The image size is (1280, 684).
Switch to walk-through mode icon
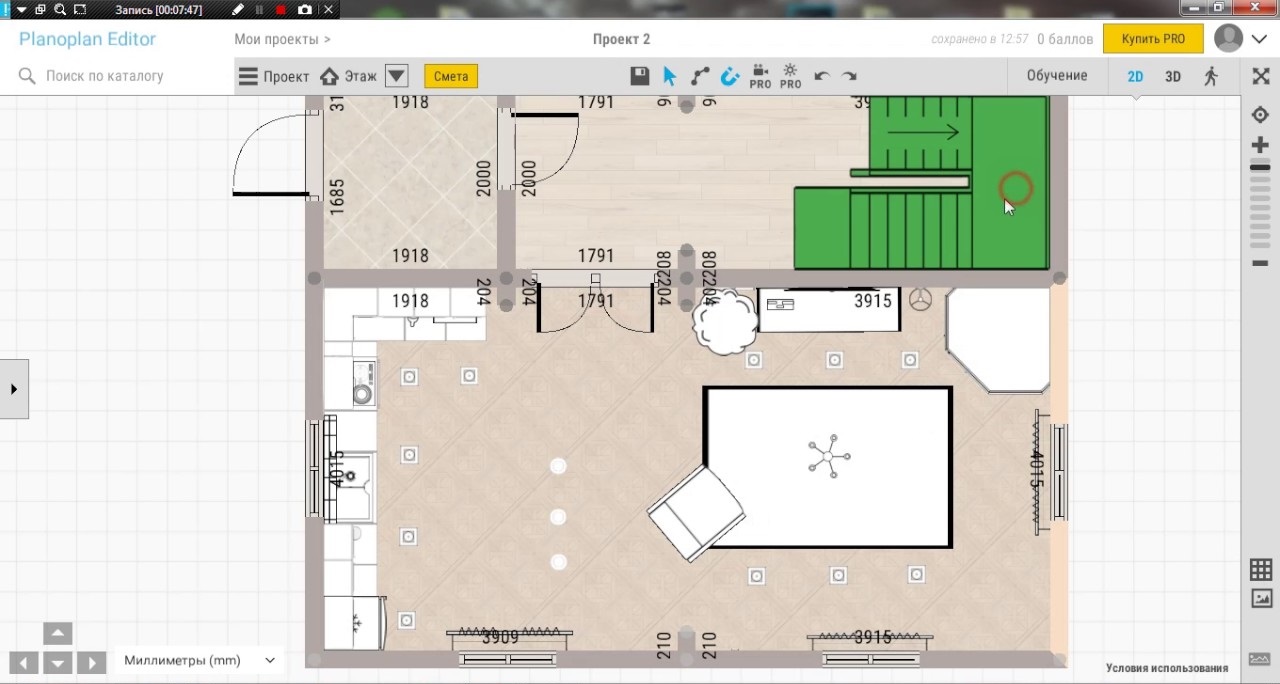tap(1211, 76)
